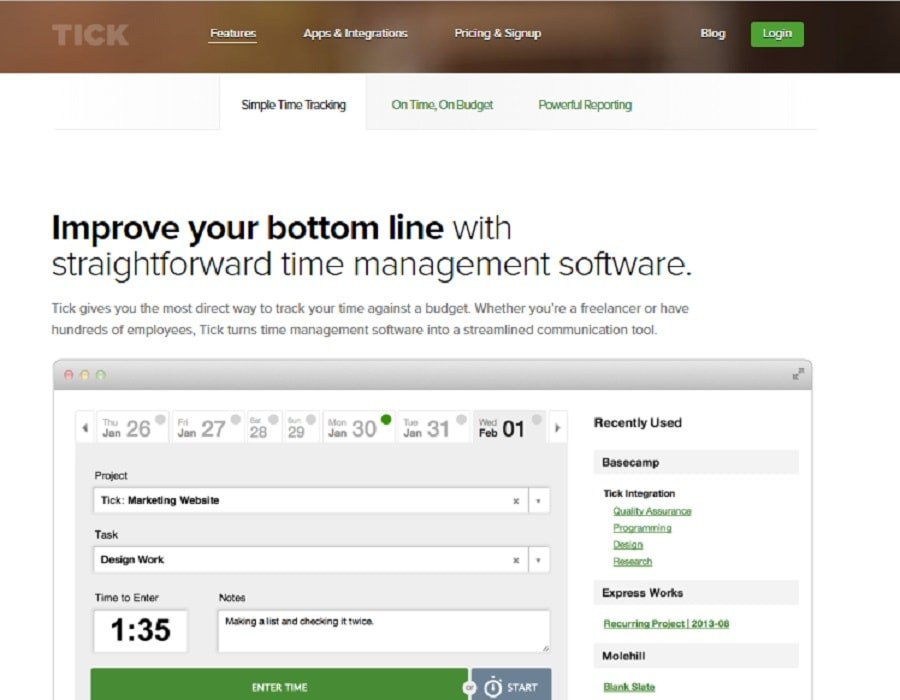
Task: Click the Tick: Marketing Website field
Action: point(310,500)
